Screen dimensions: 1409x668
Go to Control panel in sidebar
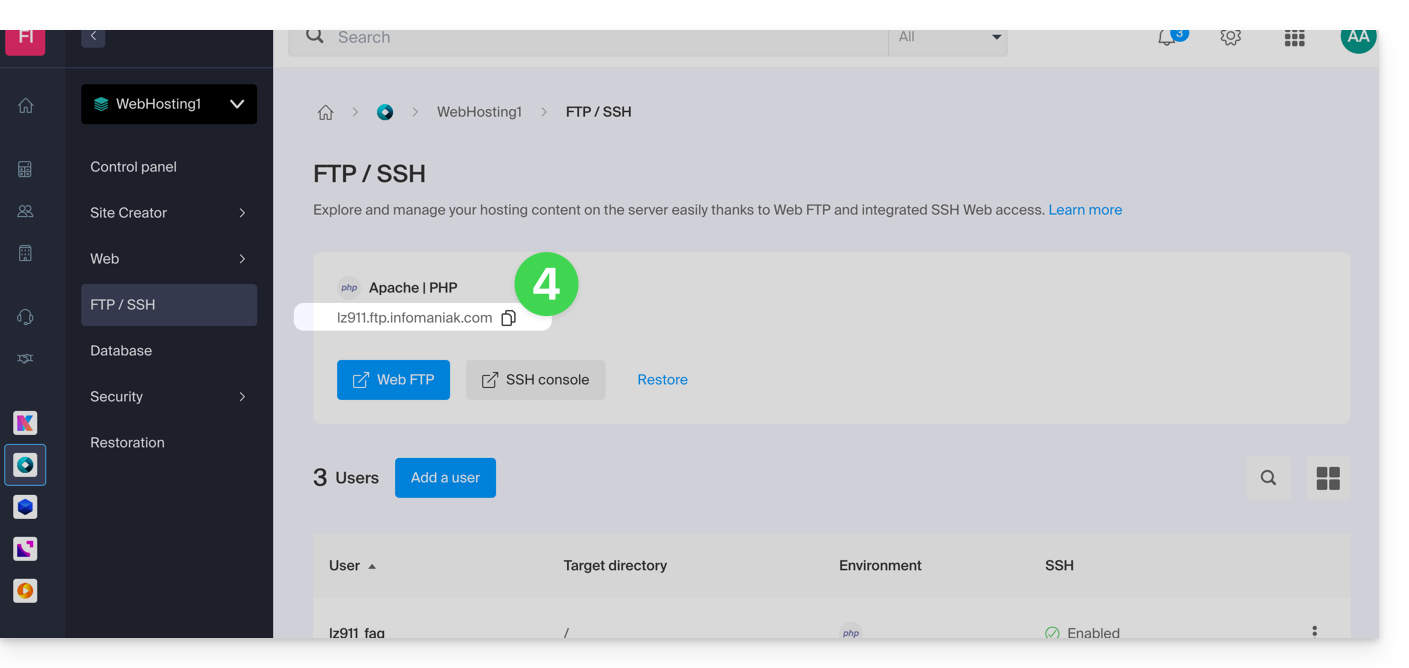[133, 167]
